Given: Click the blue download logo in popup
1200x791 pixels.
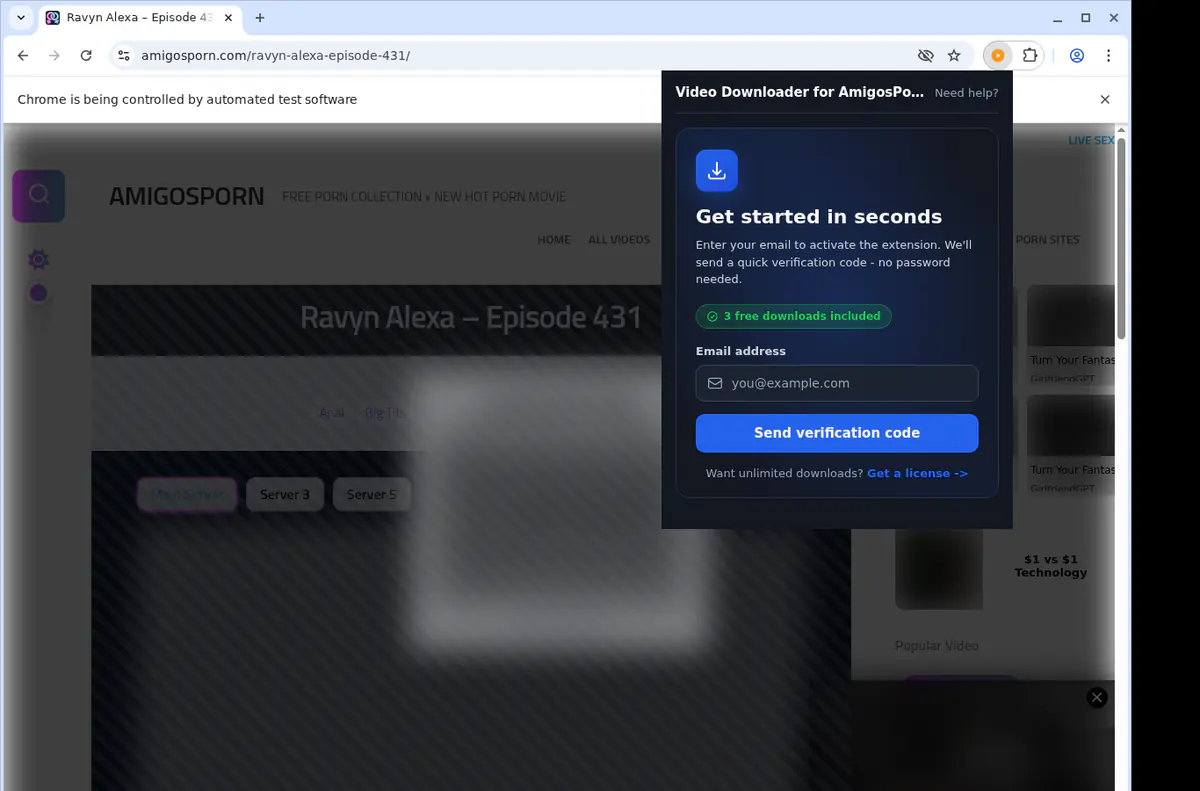Looking at the screenshot, I should coord(717,171).
